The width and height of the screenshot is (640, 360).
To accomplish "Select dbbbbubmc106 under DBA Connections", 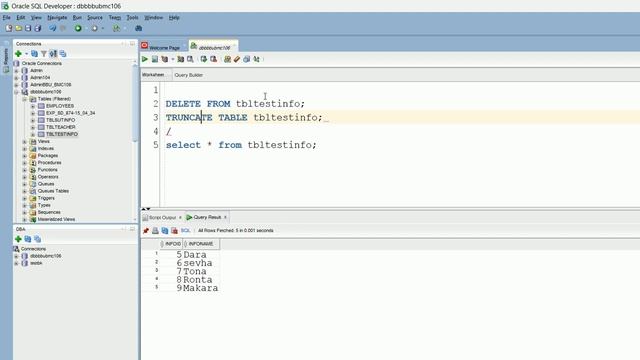I will 46,256.
